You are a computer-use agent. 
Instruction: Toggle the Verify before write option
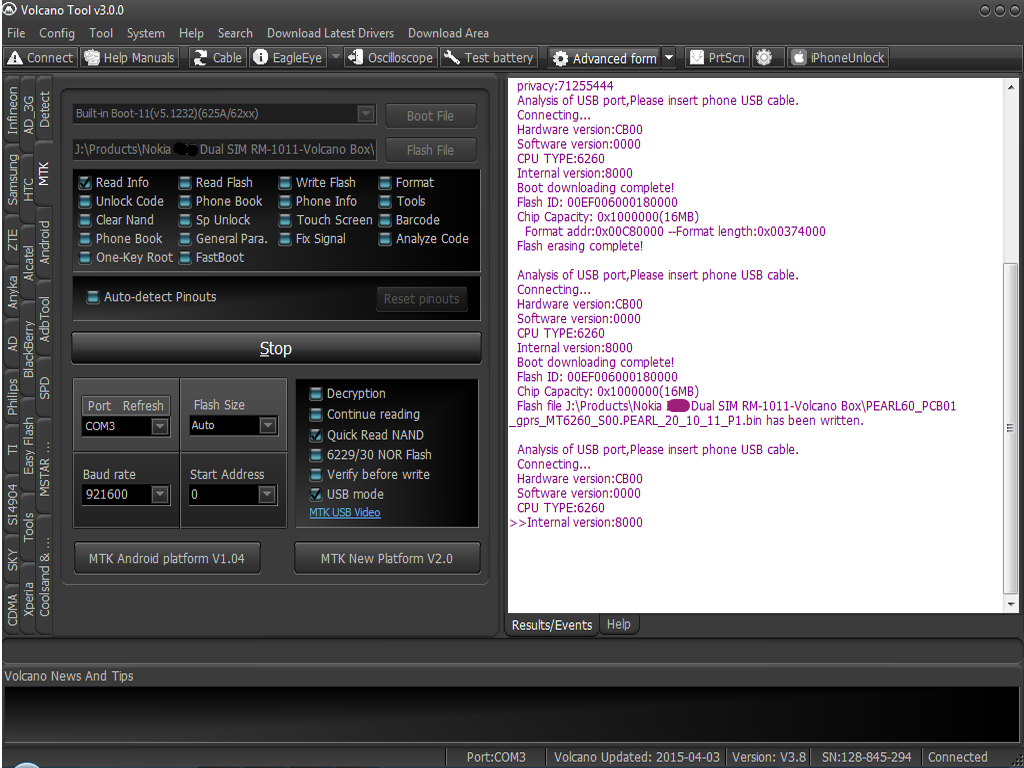point(316,475)
